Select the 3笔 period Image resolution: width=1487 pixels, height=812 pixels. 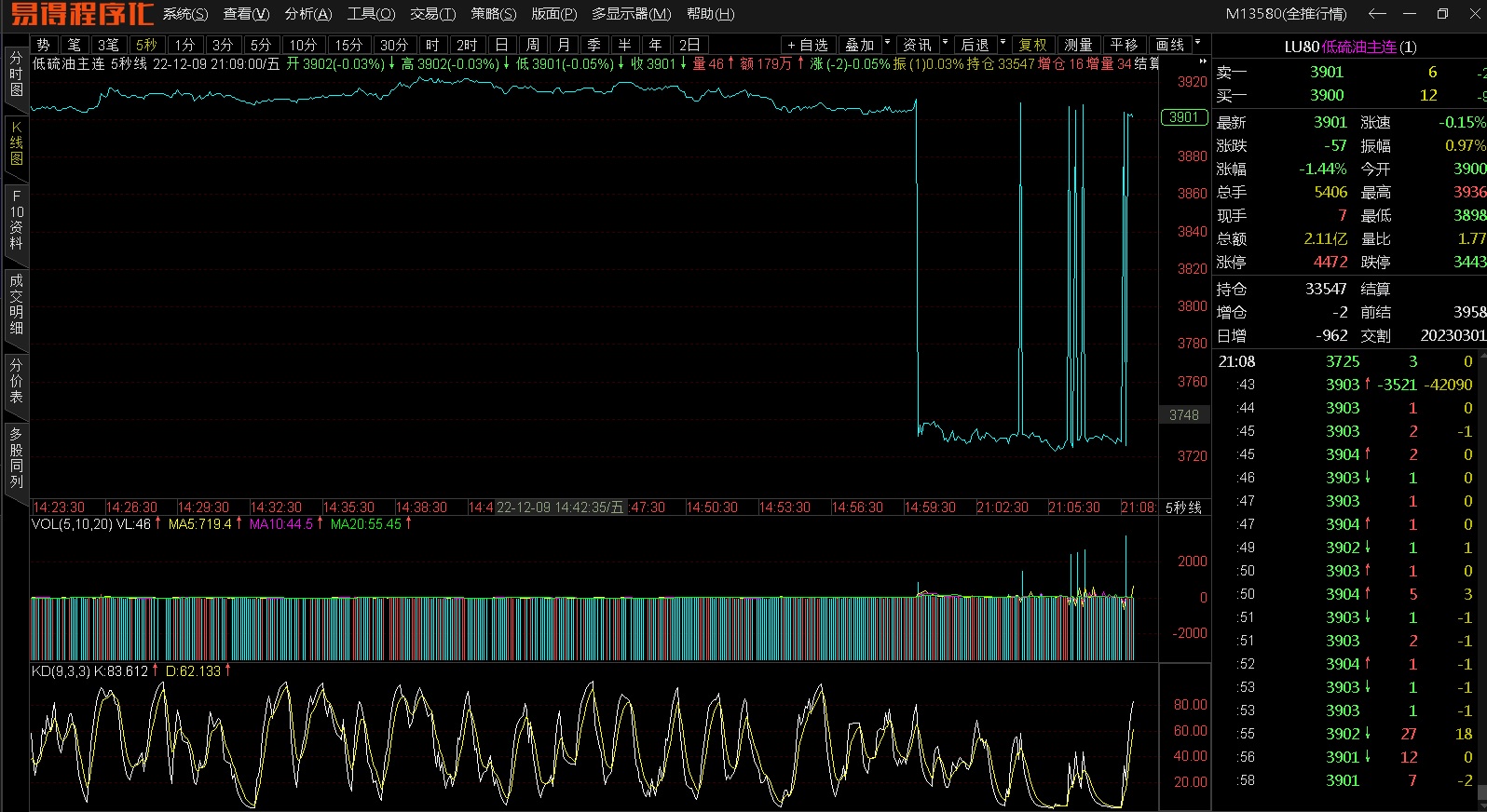tap(108, 45)
